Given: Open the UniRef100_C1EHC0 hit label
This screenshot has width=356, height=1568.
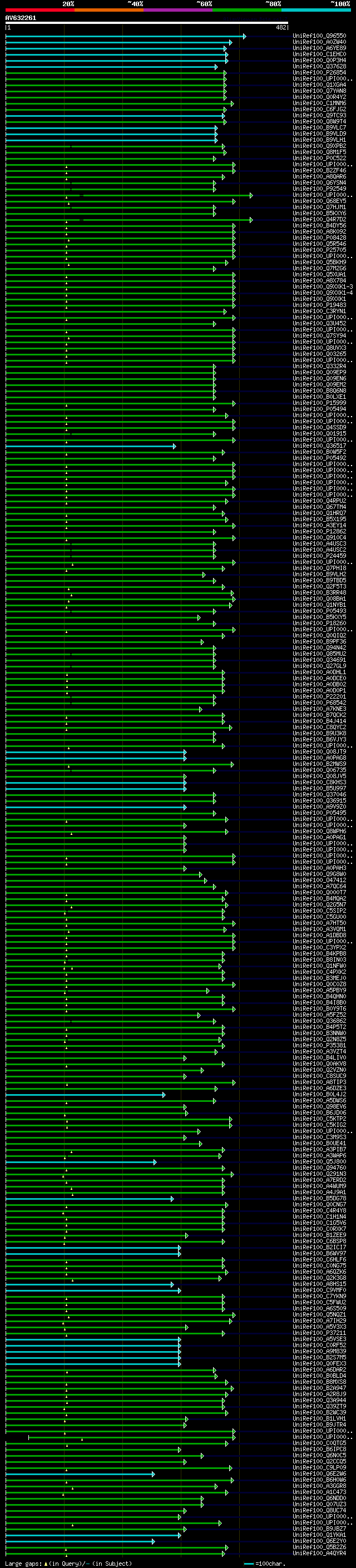Looking at the screenshot, I should pos(319,54).
